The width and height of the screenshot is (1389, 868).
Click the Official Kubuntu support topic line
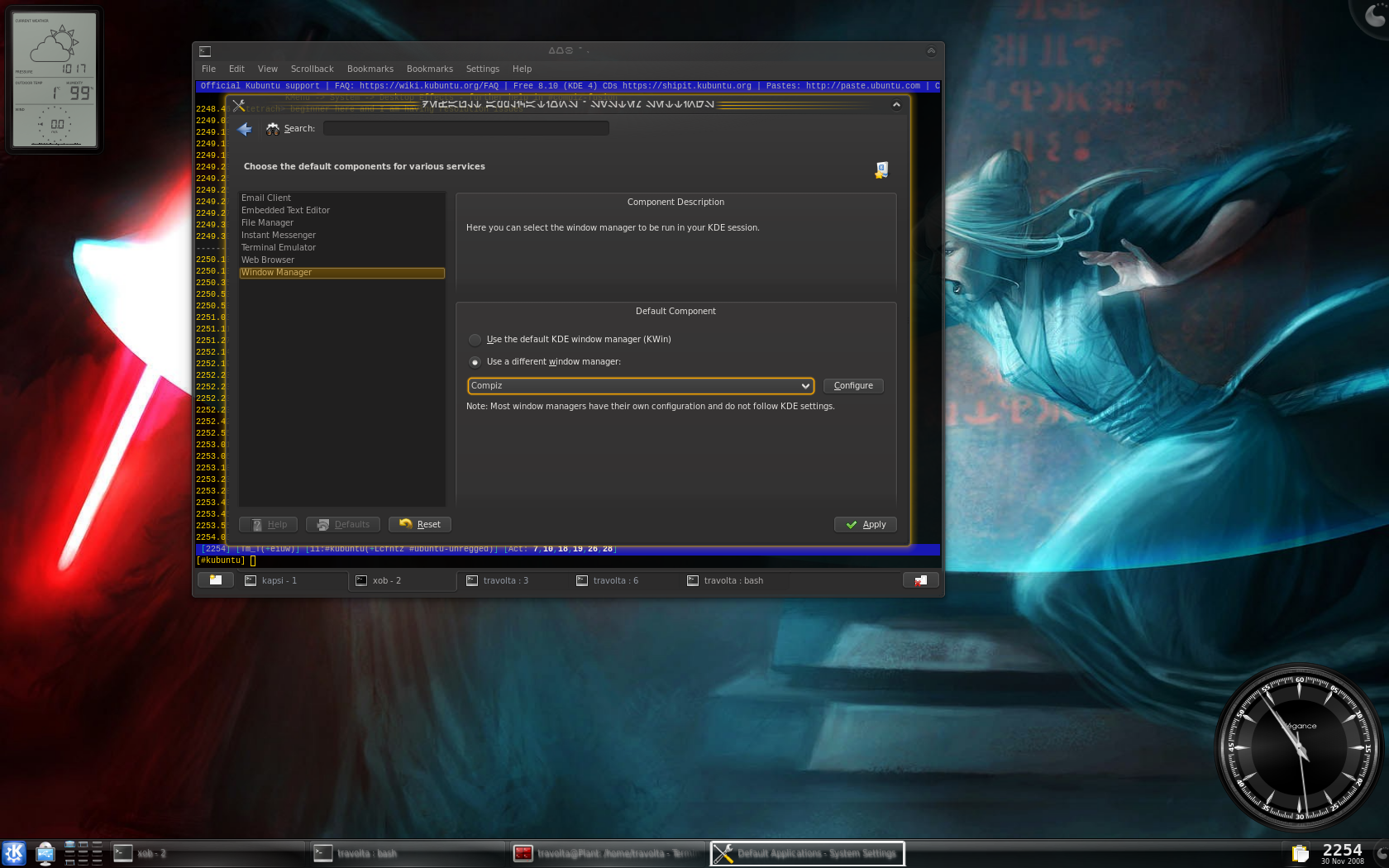click(569, 86)
